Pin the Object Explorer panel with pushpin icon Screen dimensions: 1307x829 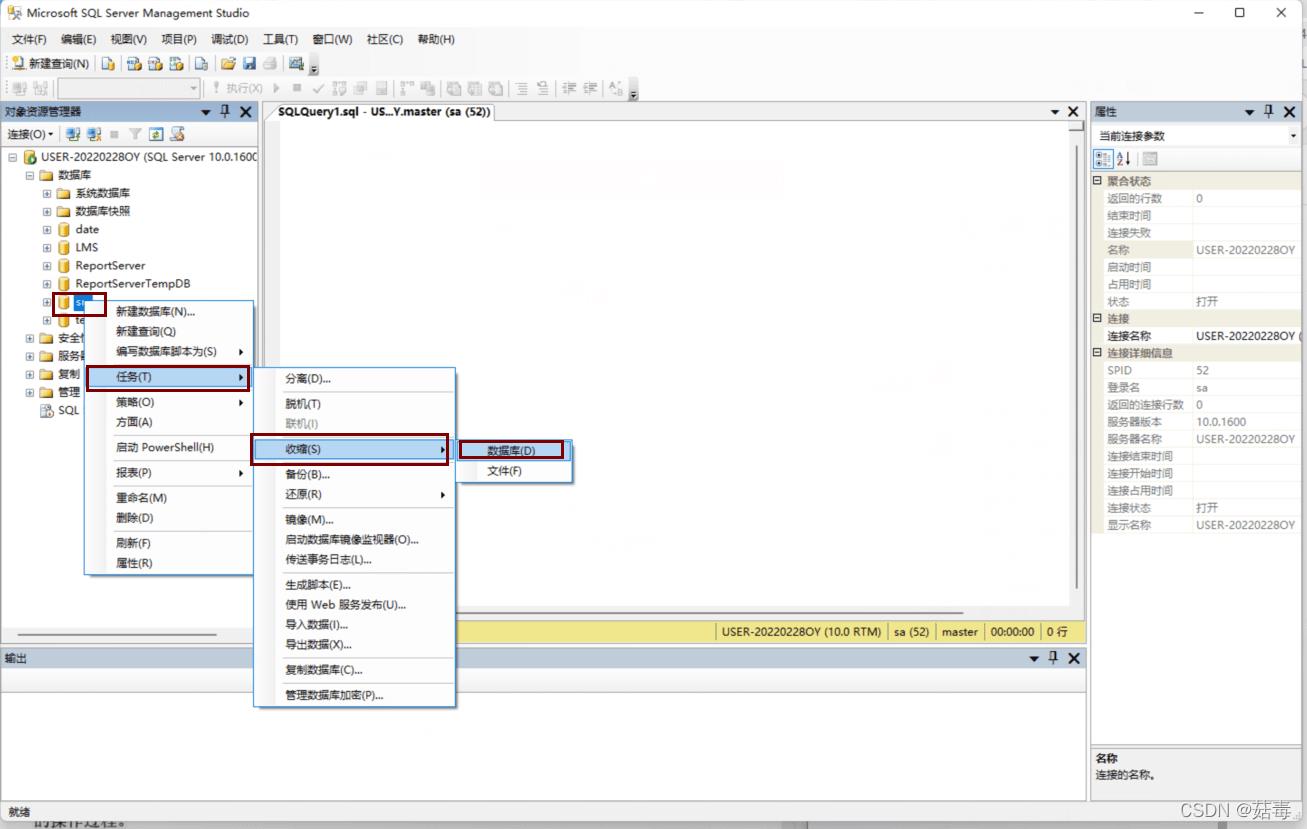[225, 112]
